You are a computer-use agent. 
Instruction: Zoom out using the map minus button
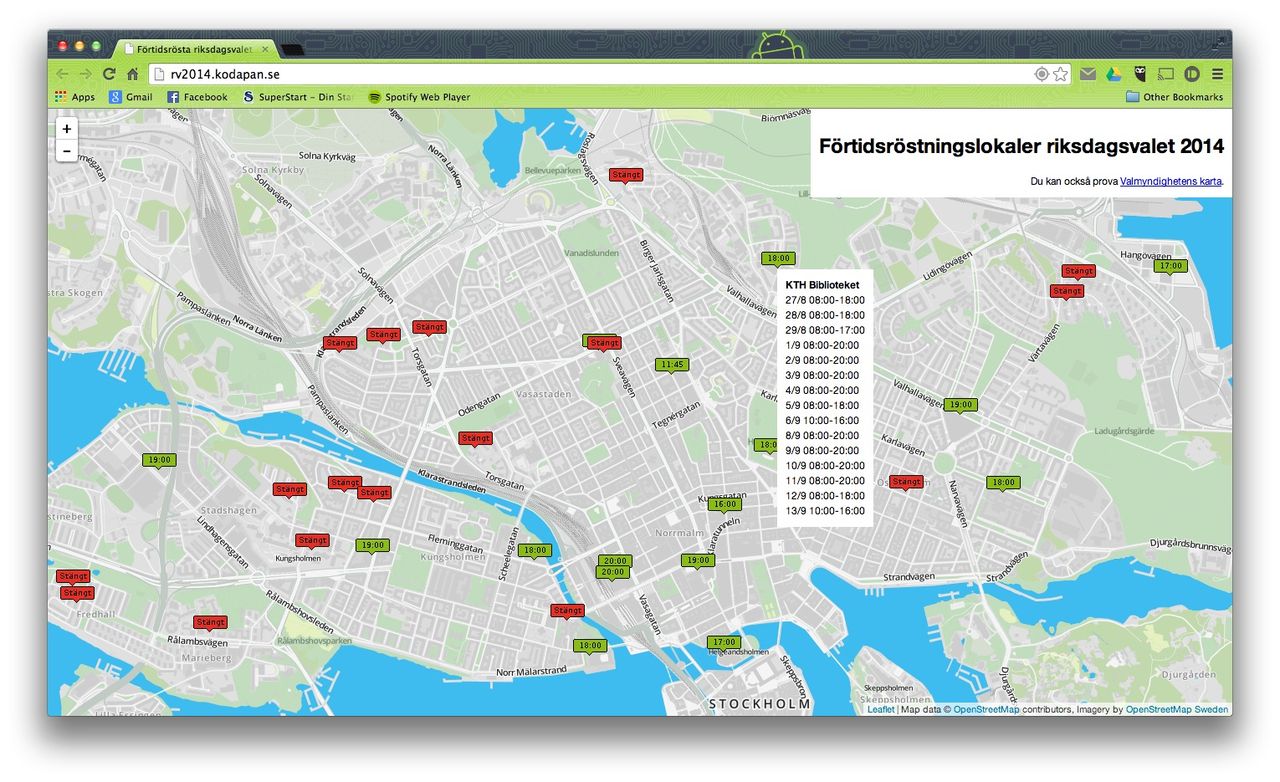66,150
